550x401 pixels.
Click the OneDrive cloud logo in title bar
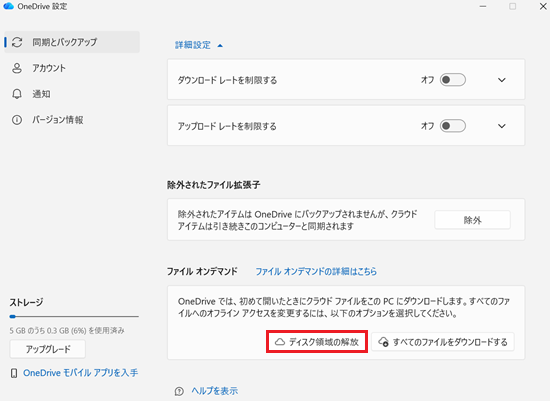(8, 6)
